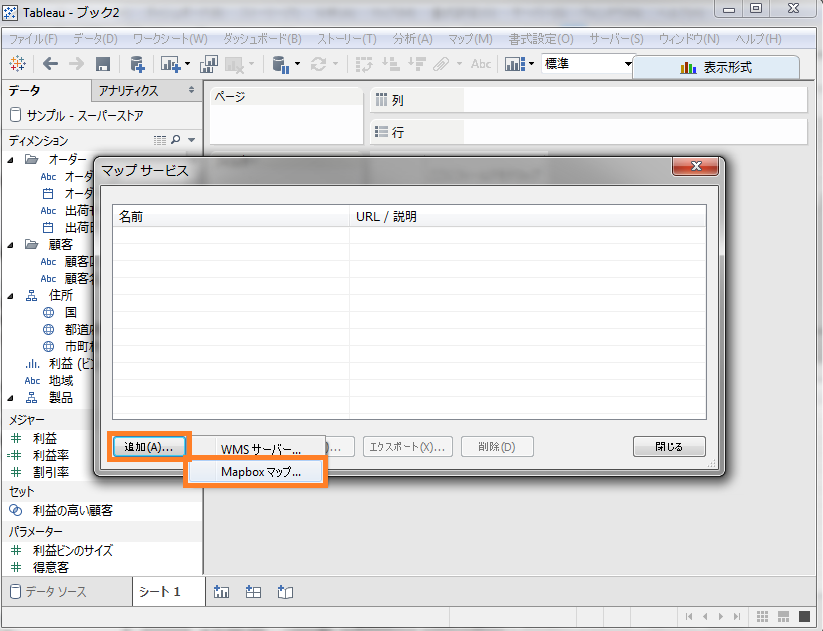
Task: Open the auto update dropdown arrow
Action: (x=298, y=64)
